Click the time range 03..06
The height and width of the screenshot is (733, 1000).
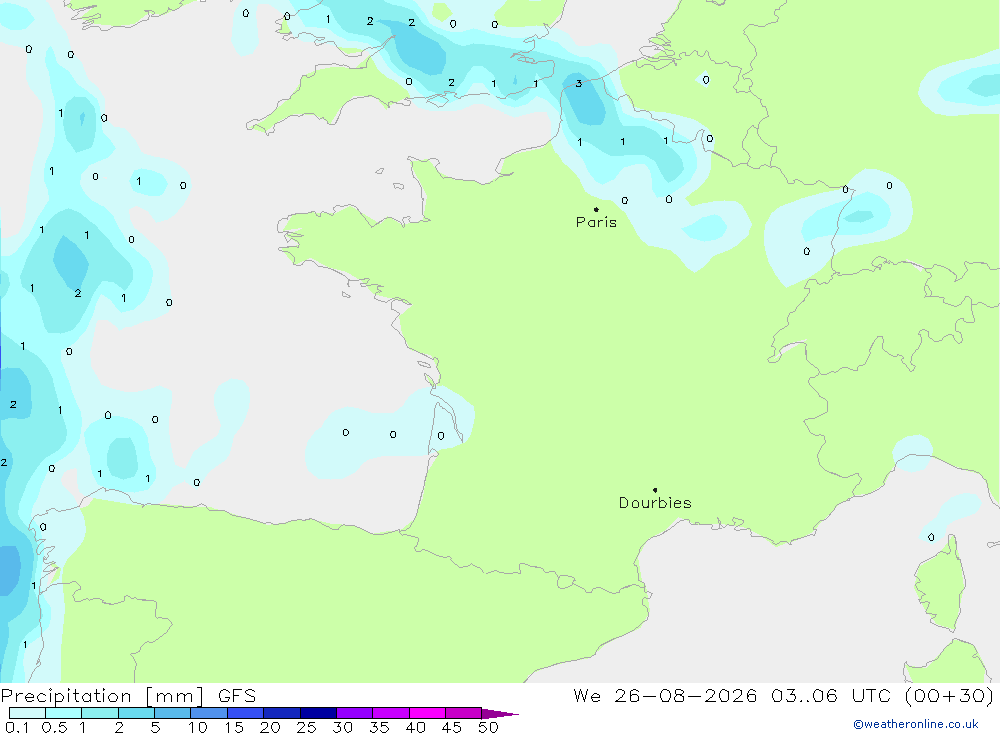coord(804,696)
